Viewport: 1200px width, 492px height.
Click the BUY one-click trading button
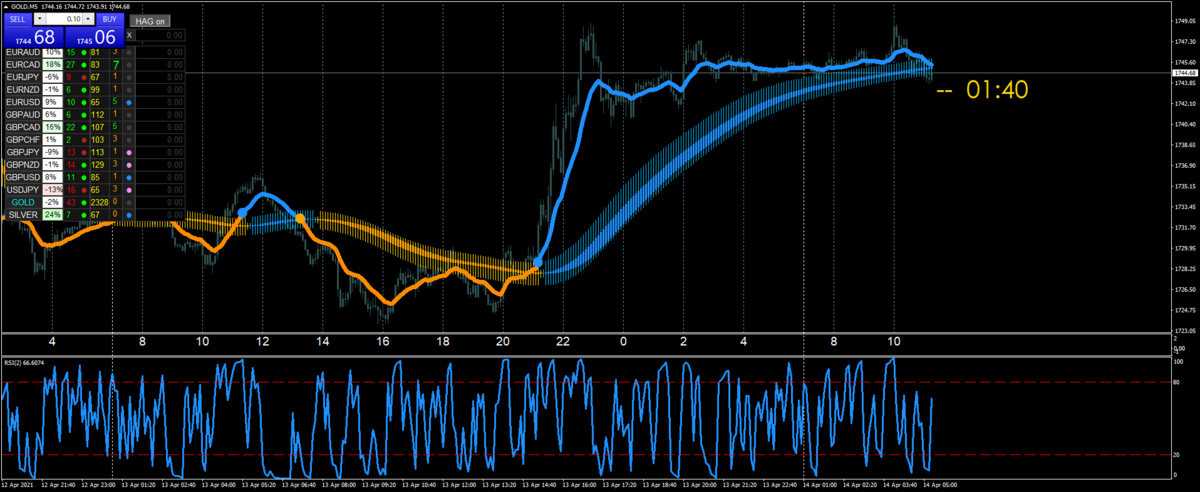click(110, 19)
